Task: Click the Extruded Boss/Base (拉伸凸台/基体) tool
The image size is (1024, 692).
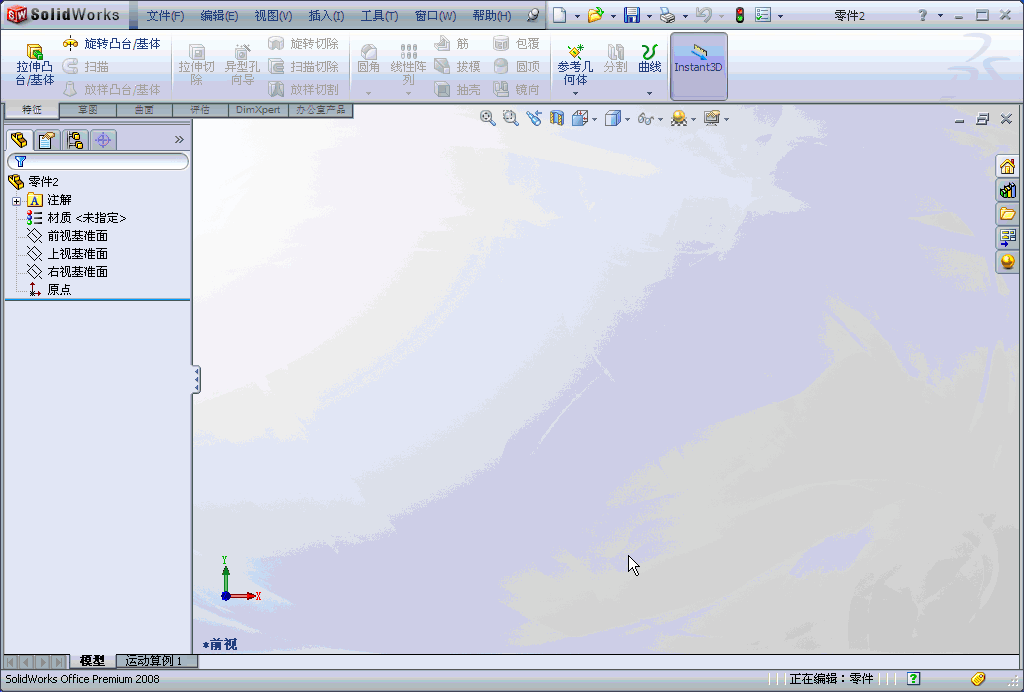Action: [x=35, y=65]
